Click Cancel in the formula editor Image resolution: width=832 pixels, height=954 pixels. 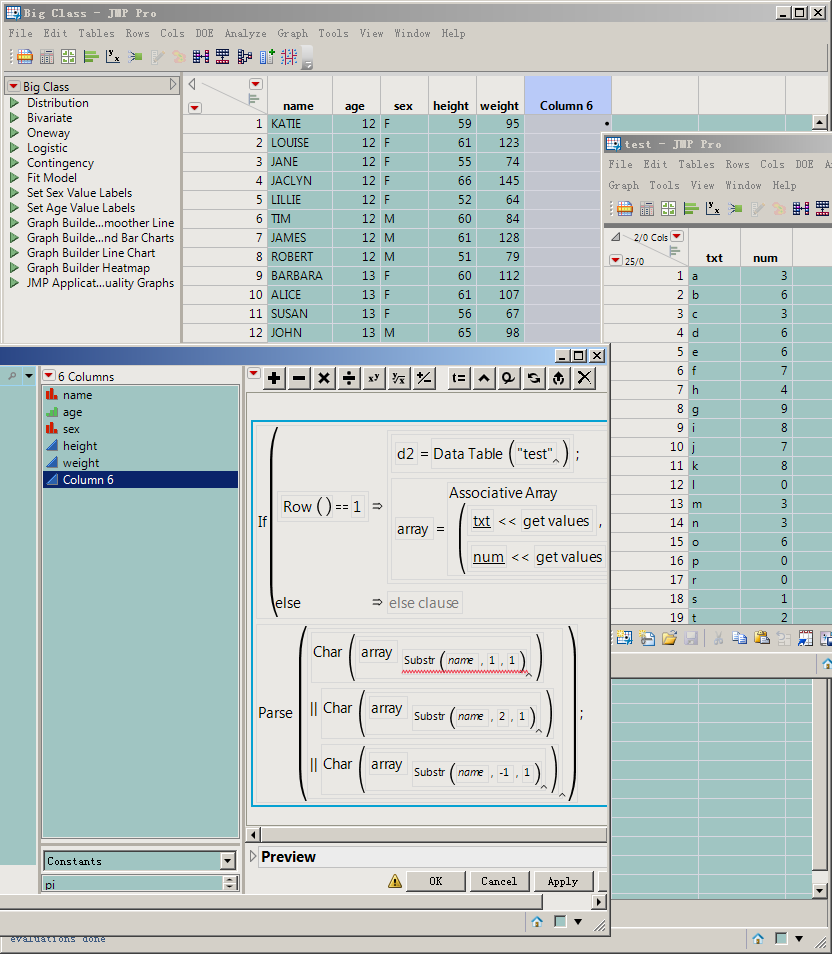click(499, 881)
